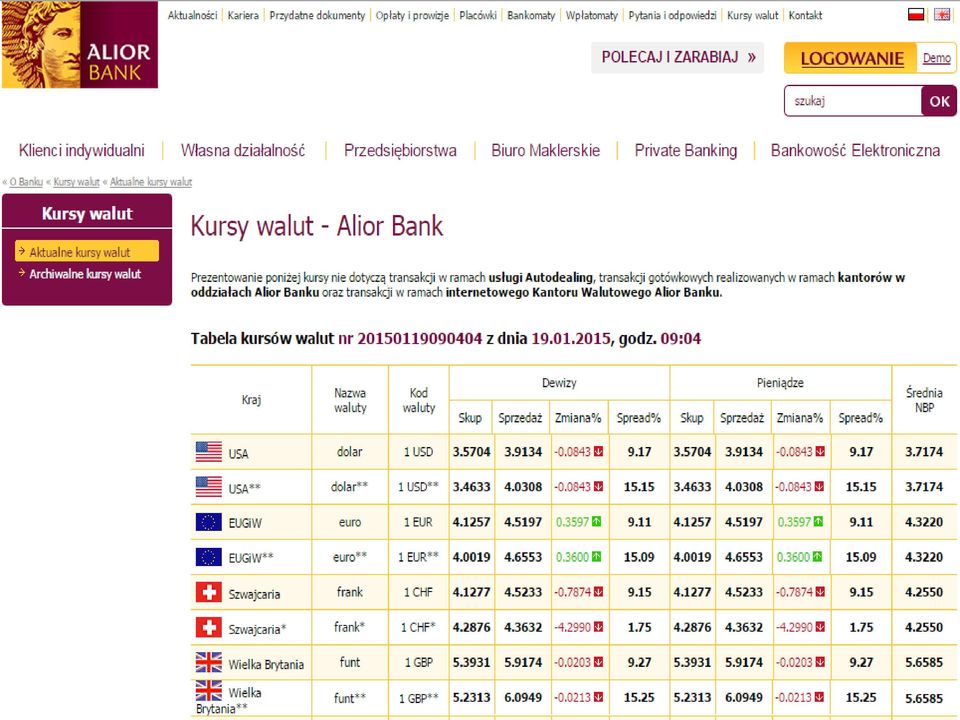Click green up arrow in EUR Dewizy Zmiana%
This screenshot has height=720, width=960.
(596, 522)
